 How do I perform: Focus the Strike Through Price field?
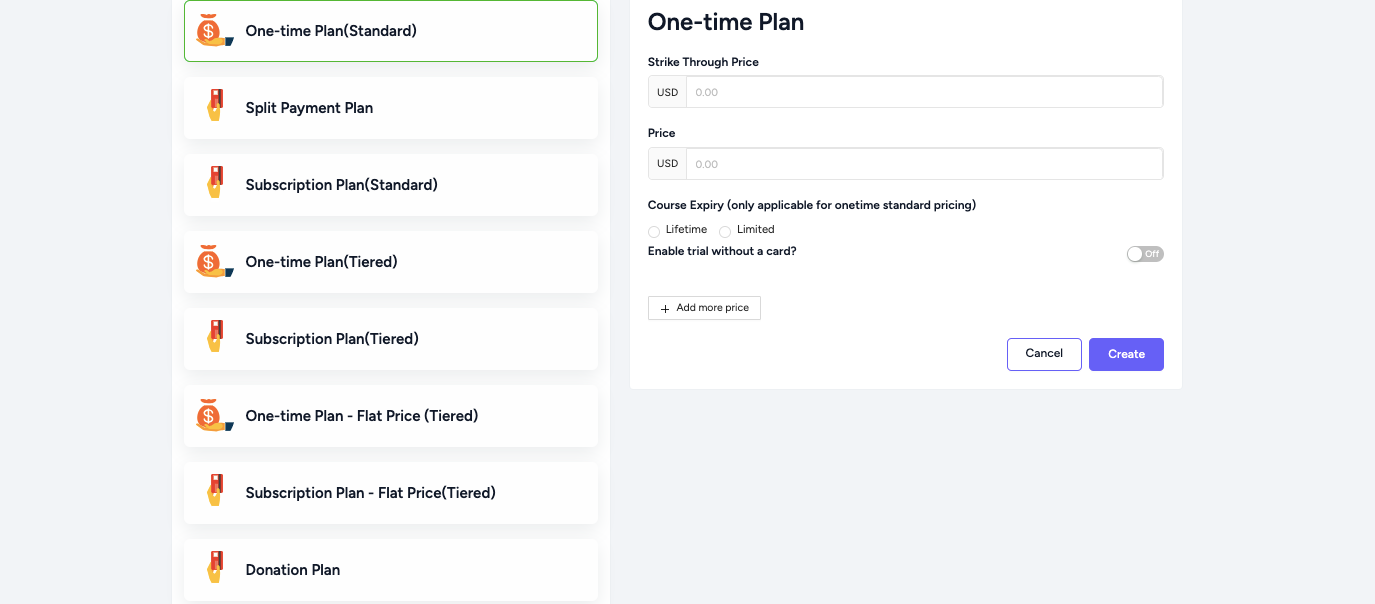924,92
